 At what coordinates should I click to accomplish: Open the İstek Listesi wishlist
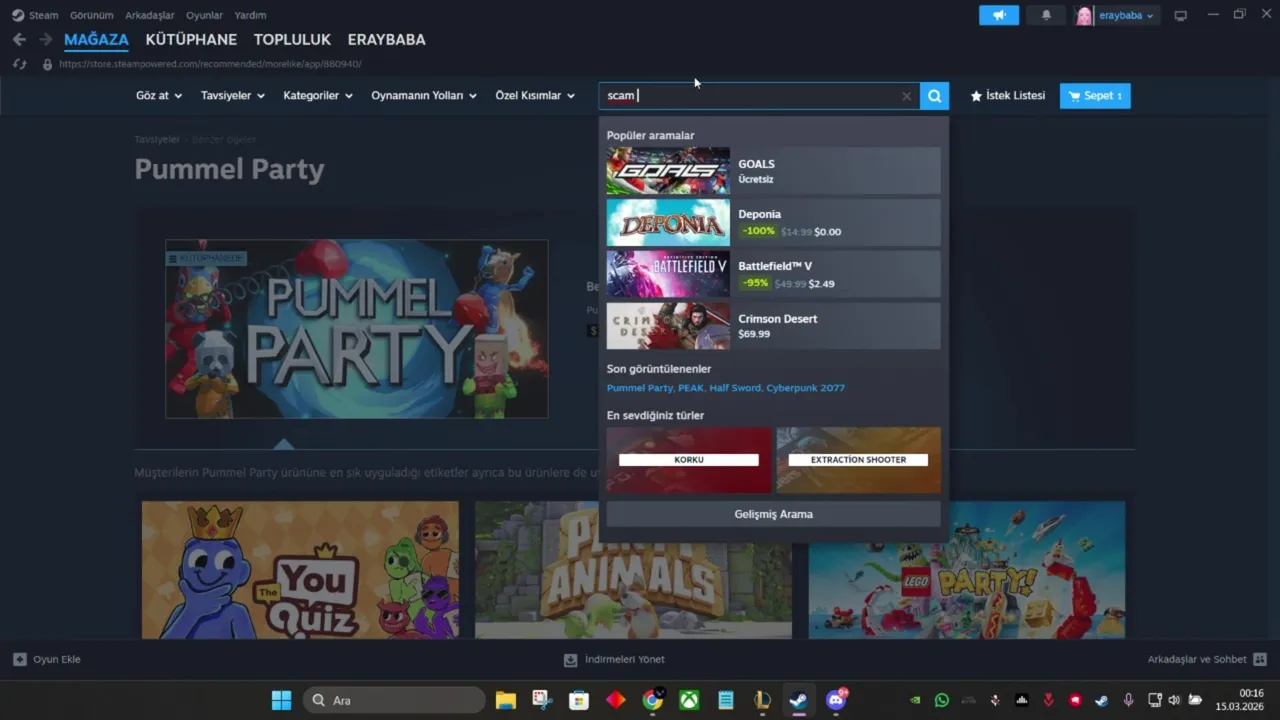(x=1007, y=96)
